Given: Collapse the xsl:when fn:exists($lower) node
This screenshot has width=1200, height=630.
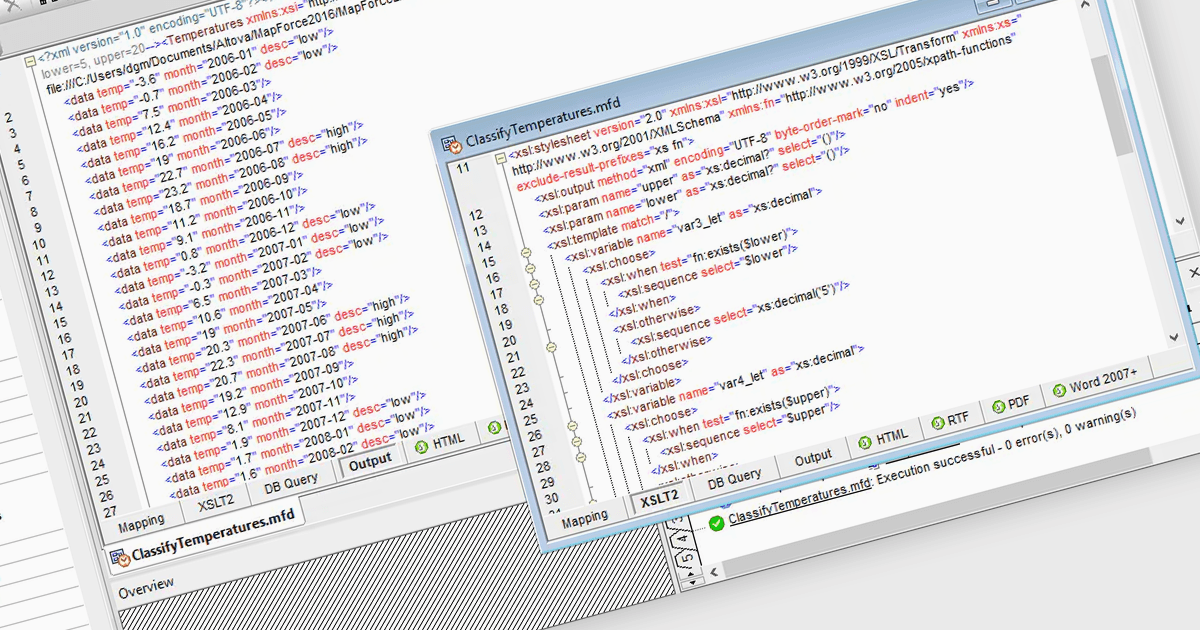Looking at the screenshot, I should coord(538,299).
